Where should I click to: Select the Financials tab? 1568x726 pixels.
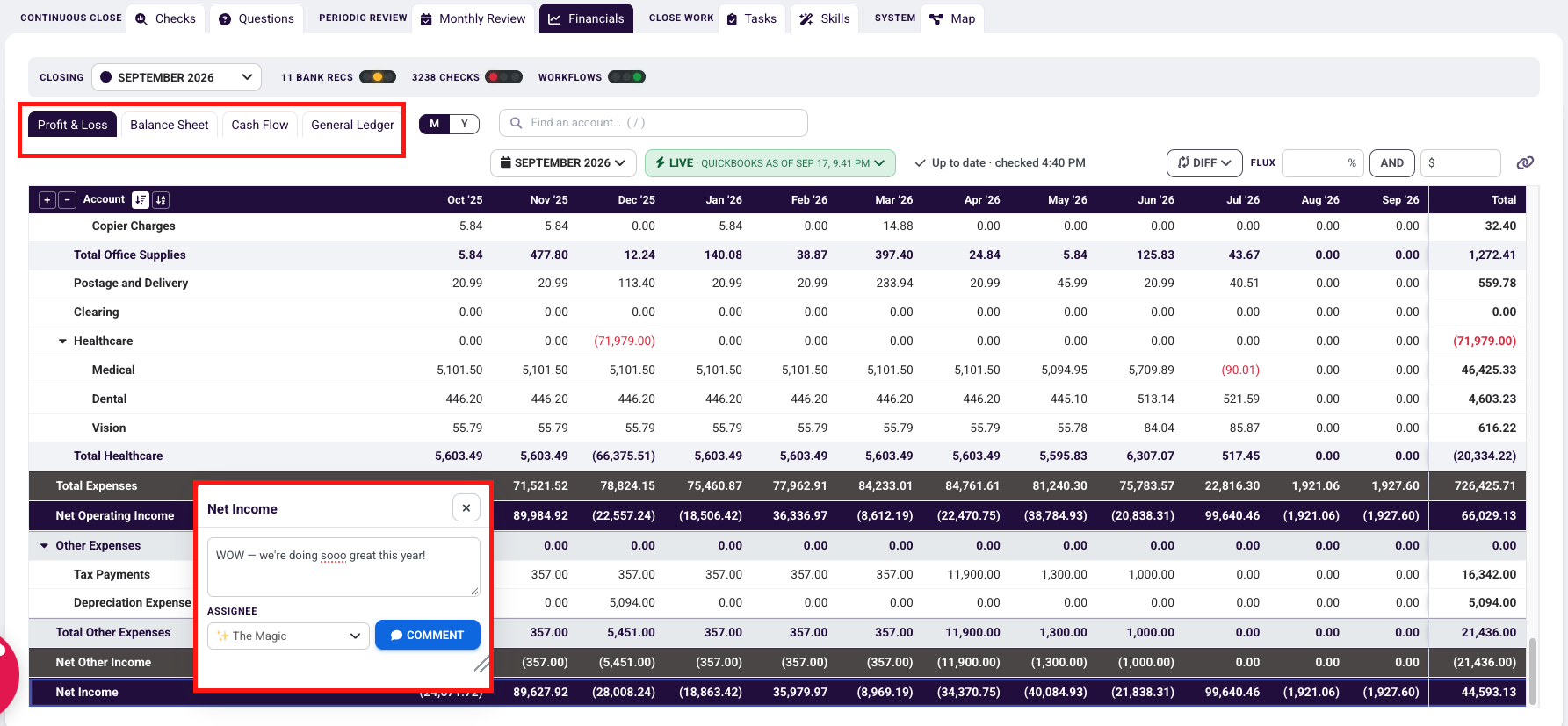(586, 18)
